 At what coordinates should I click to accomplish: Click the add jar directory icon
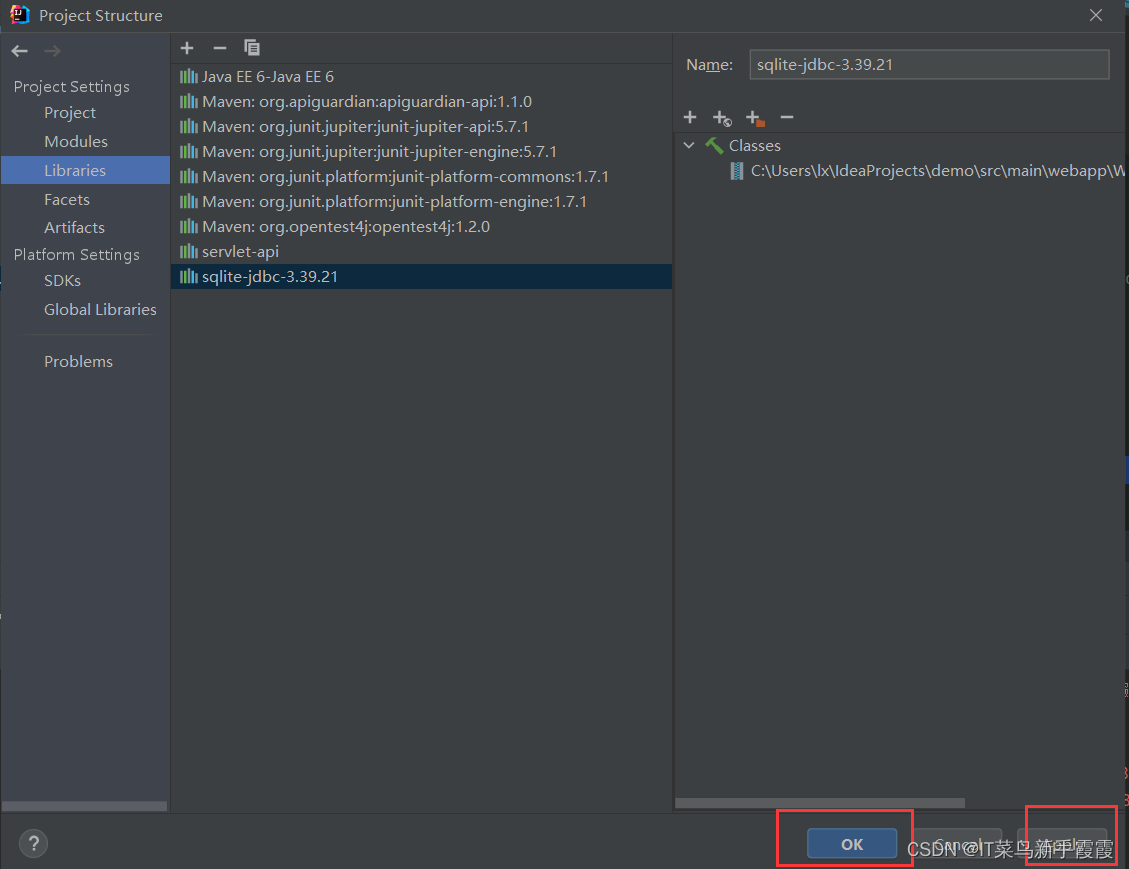pyautogui.click(x=755, y=117)
